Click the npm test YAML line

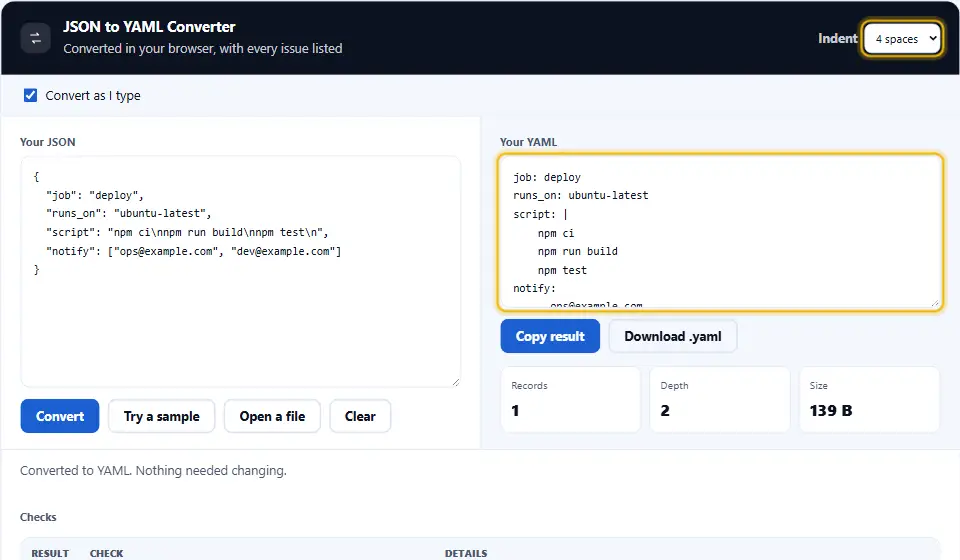coord(562,271)
